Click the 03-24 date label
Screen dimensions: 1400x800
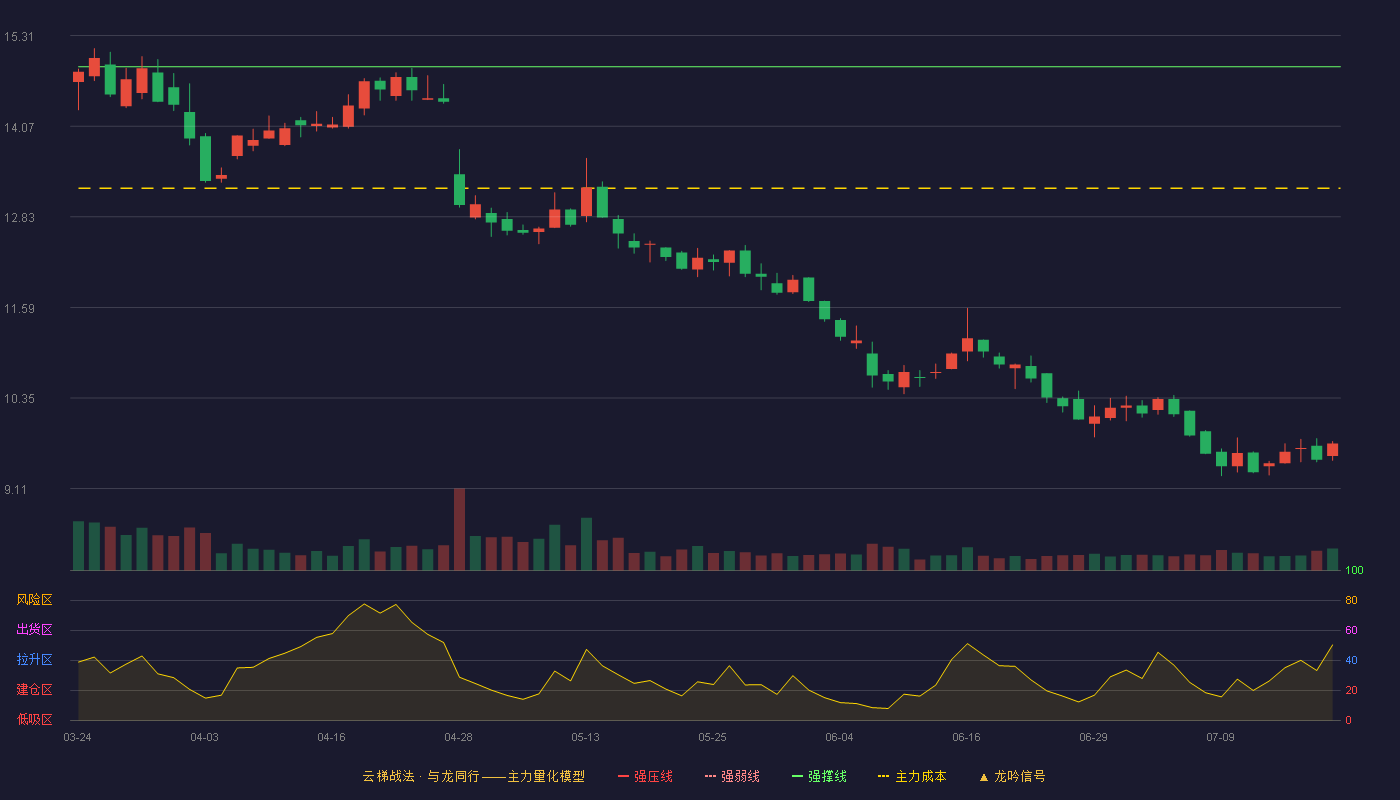point(77,737)
